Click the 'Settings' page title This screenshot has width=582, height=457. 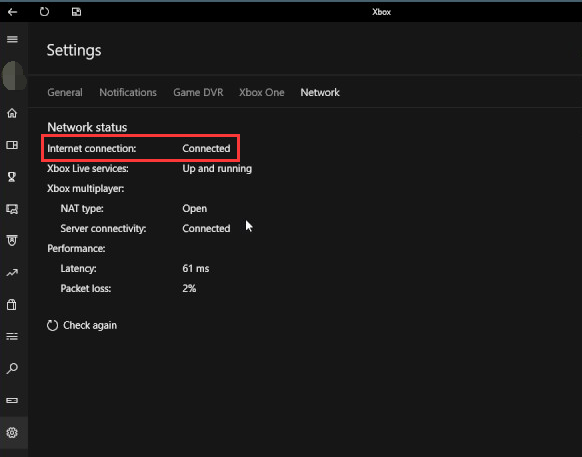[74, 50]
